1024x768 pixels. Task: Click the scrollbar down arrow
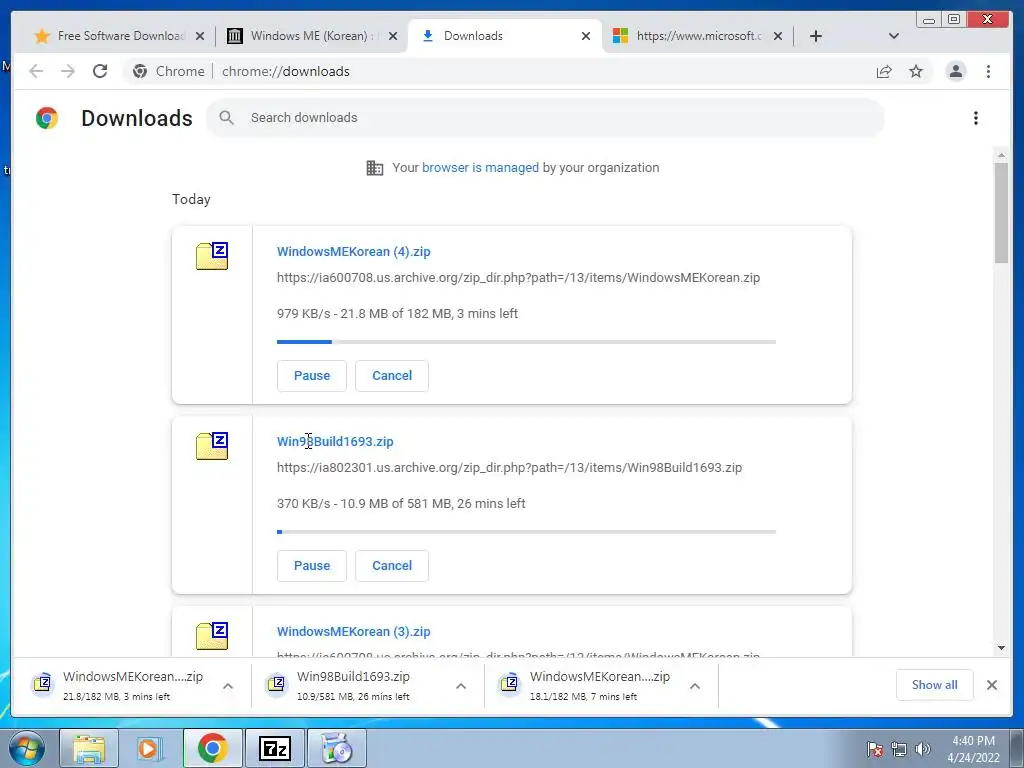[x=1001, y=648]
